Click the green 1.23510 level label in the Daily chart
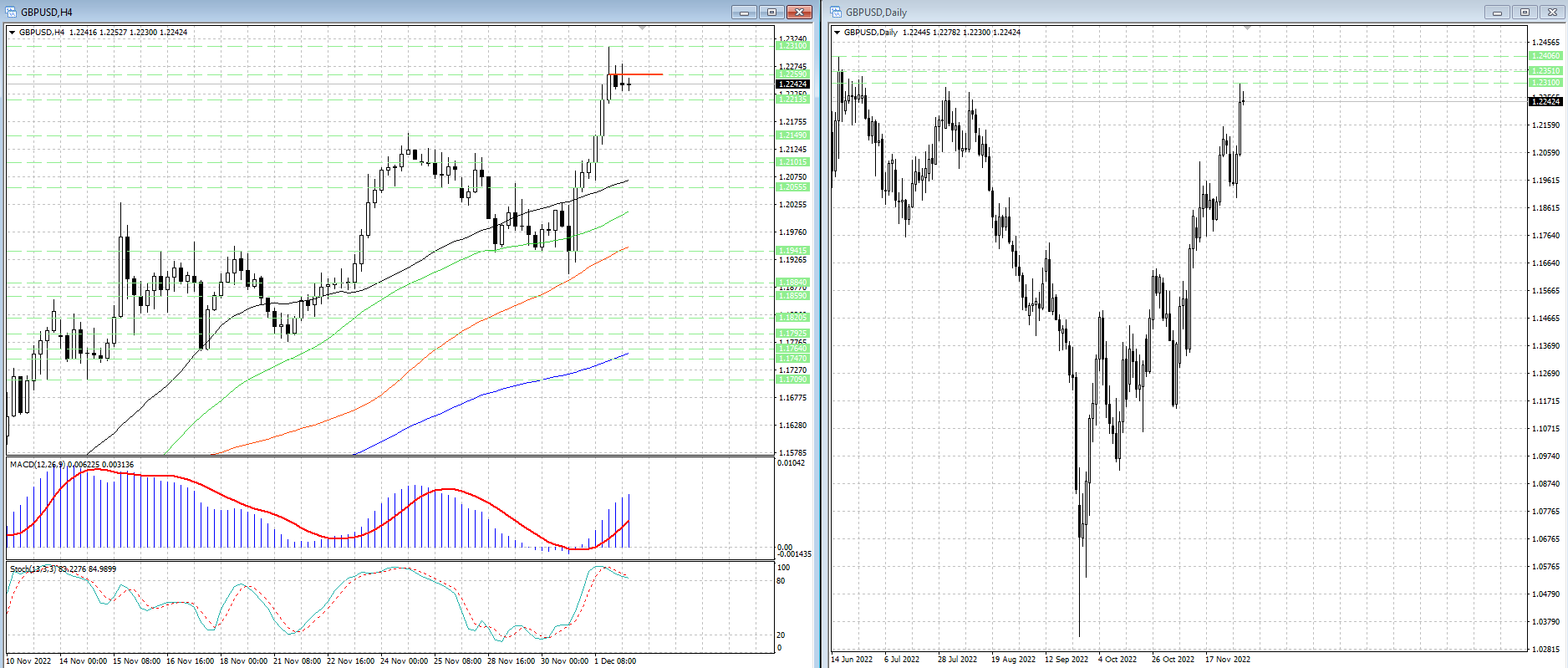Viewport: 1568px width, 668px height. point(1545,71)
